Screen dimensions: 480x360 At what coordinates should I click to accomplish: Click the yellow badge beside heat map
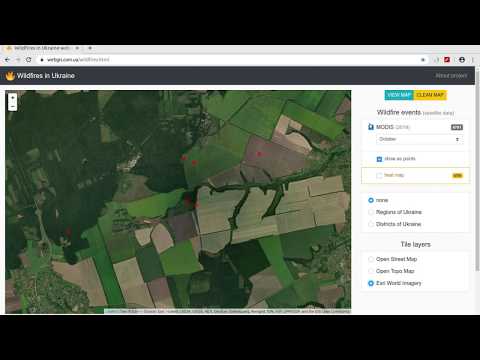tap(457, 175)
